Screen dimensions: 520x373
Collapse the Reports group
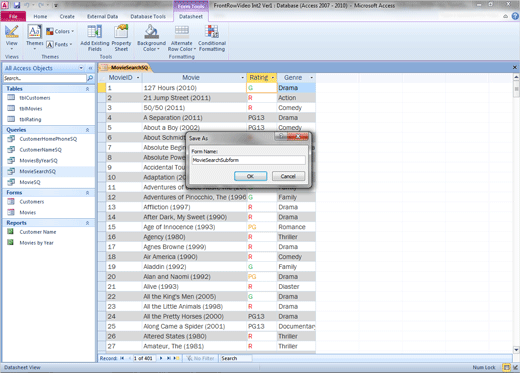point(87,223)
